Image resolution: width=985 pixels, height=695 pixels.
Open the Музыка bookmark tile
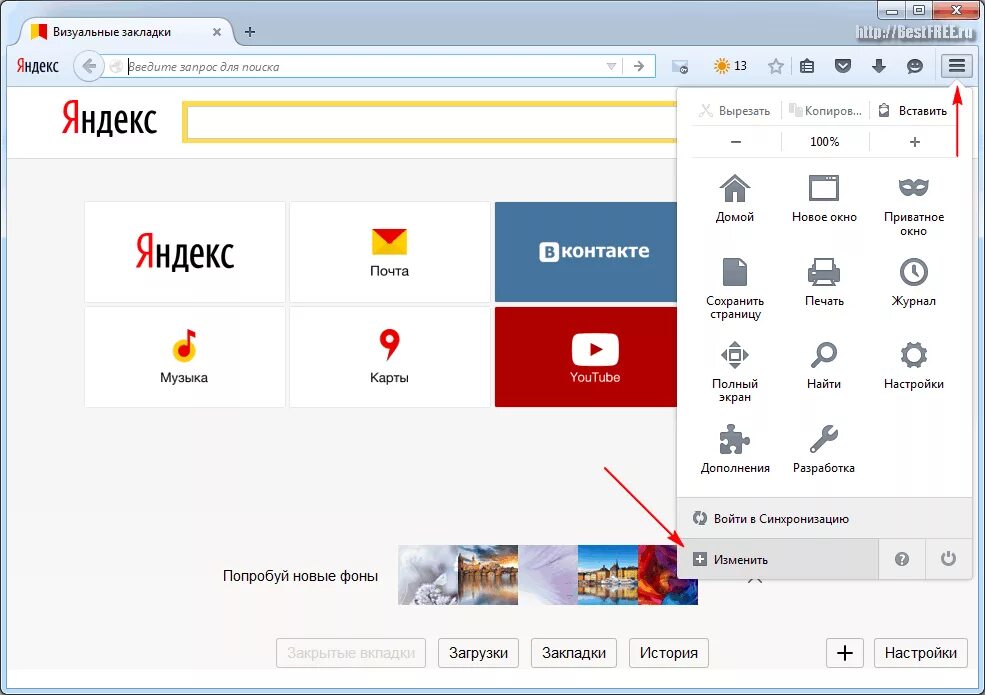pyautogui.click(x=184, y=357)
